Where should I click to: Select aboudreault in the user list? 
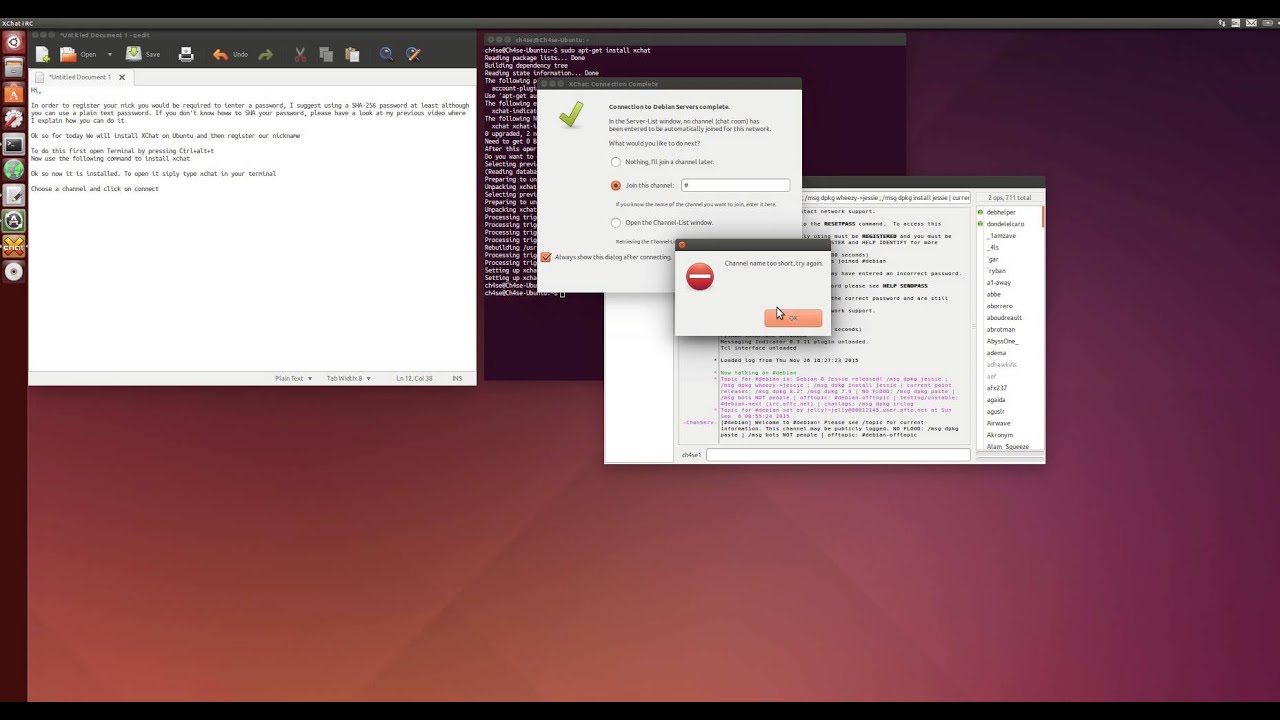coord(1004,318)
